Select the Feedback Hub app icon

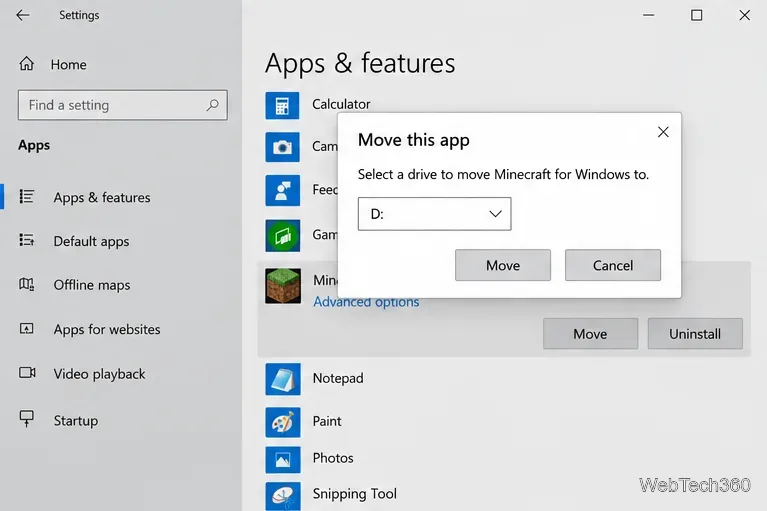(x=282, y=190)
